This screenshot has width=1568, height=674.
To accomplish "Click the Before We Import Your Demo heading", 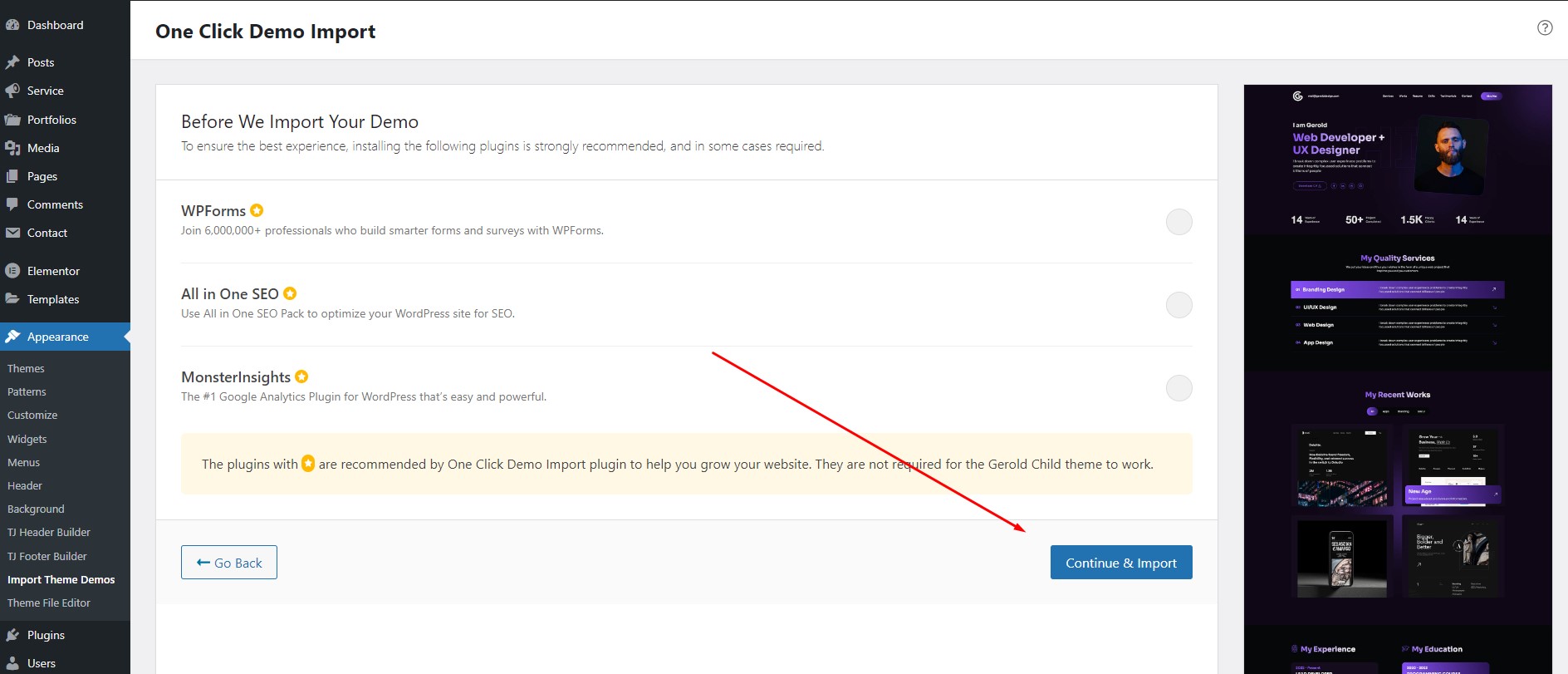I will click(x=300, y=121).
